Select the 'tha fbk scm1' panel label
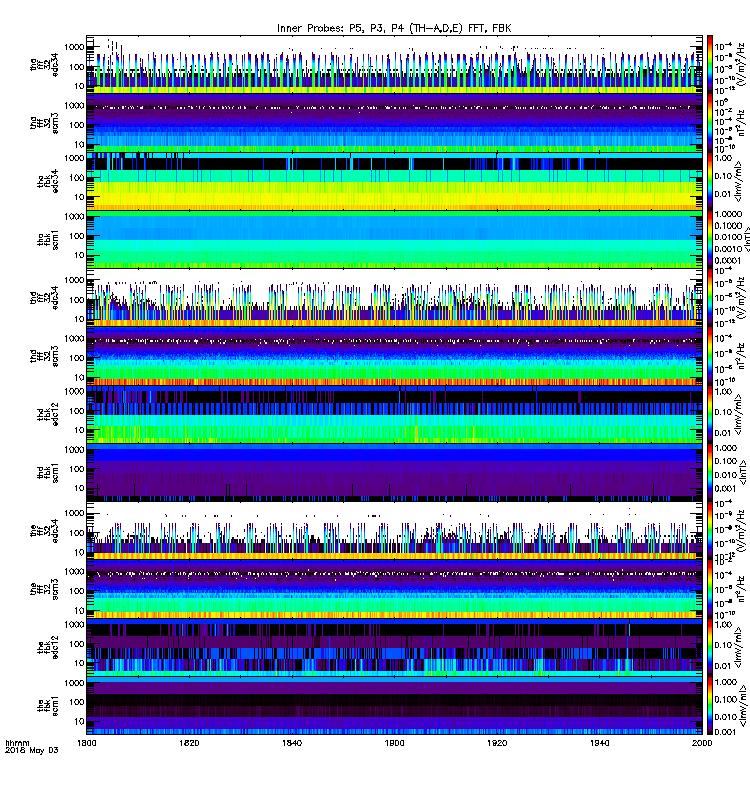 (48, 240)
